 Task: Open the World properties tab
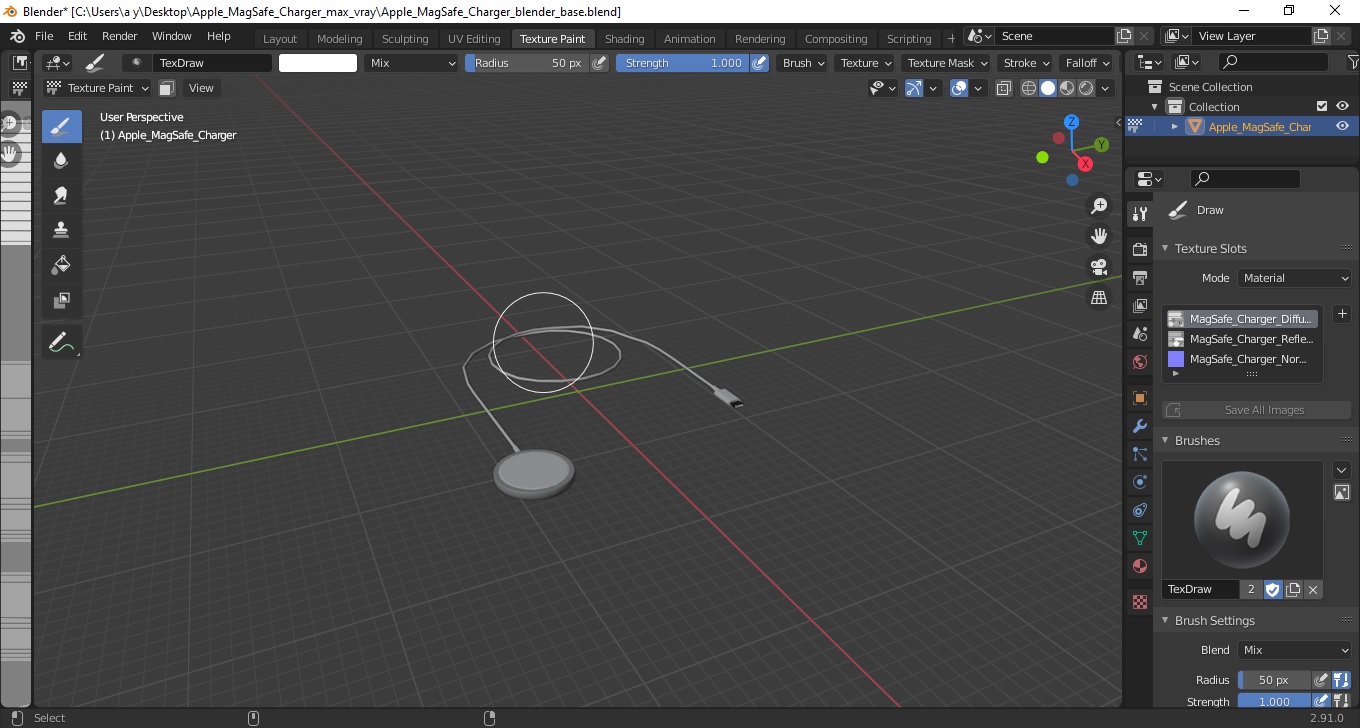[1139, 362]
